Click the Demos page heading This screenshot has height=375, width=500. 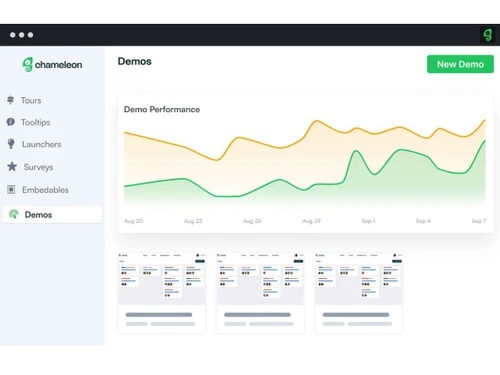pos(135,61)
